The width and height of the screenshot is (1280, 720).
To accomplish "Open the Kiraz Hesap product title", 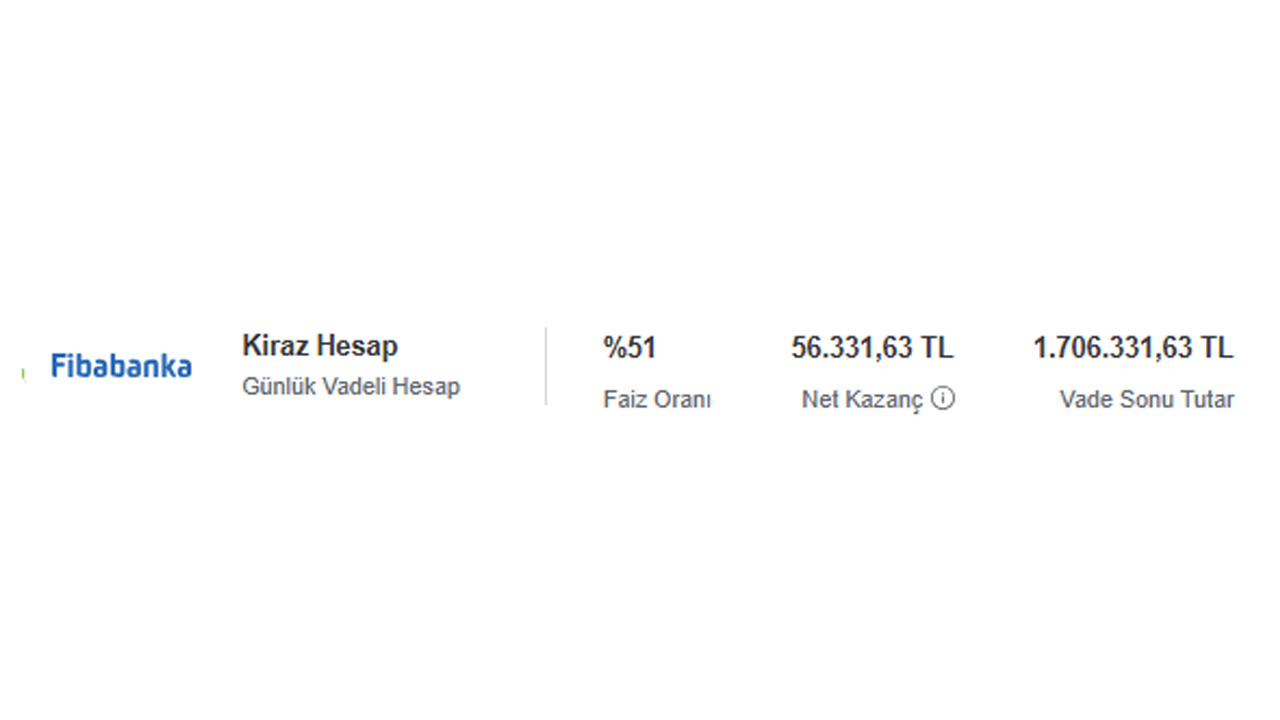I will click(x=320, y=346).
